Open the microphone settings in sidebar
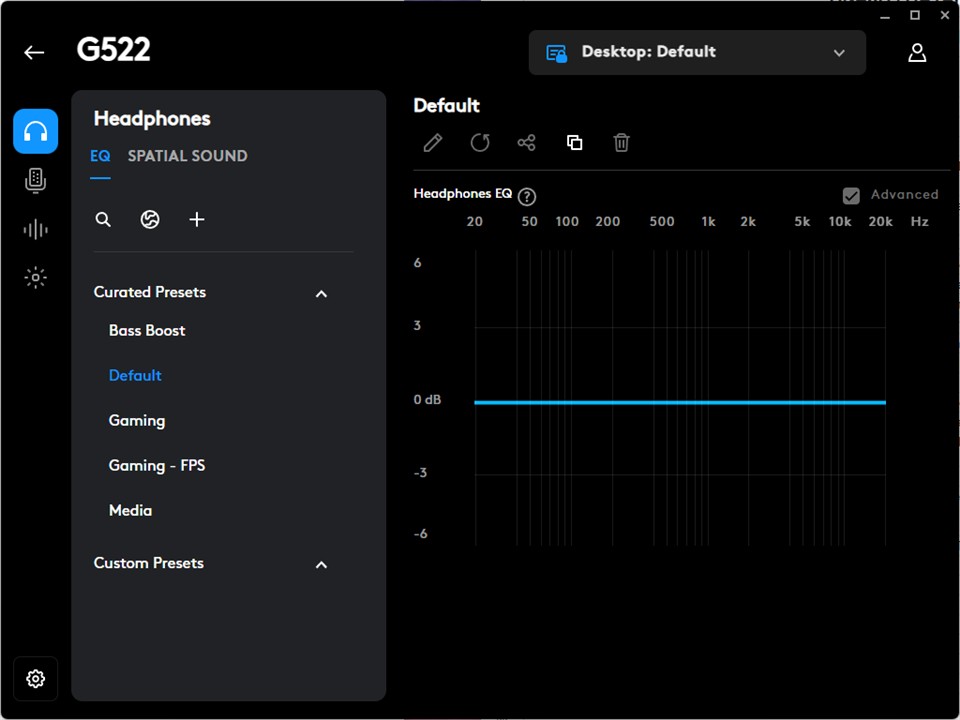This screenshot has width=960, height=720. [36, 180]
